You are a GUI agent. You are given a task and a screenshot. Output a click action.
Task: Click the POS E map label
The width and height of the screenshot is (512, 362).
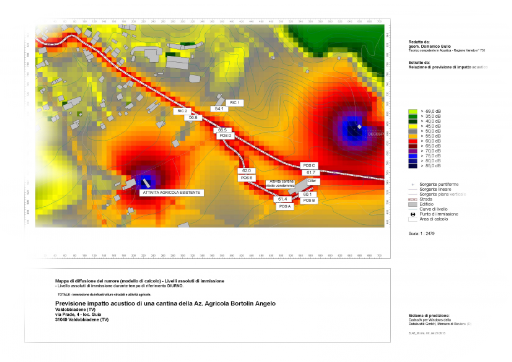[247, 178]
